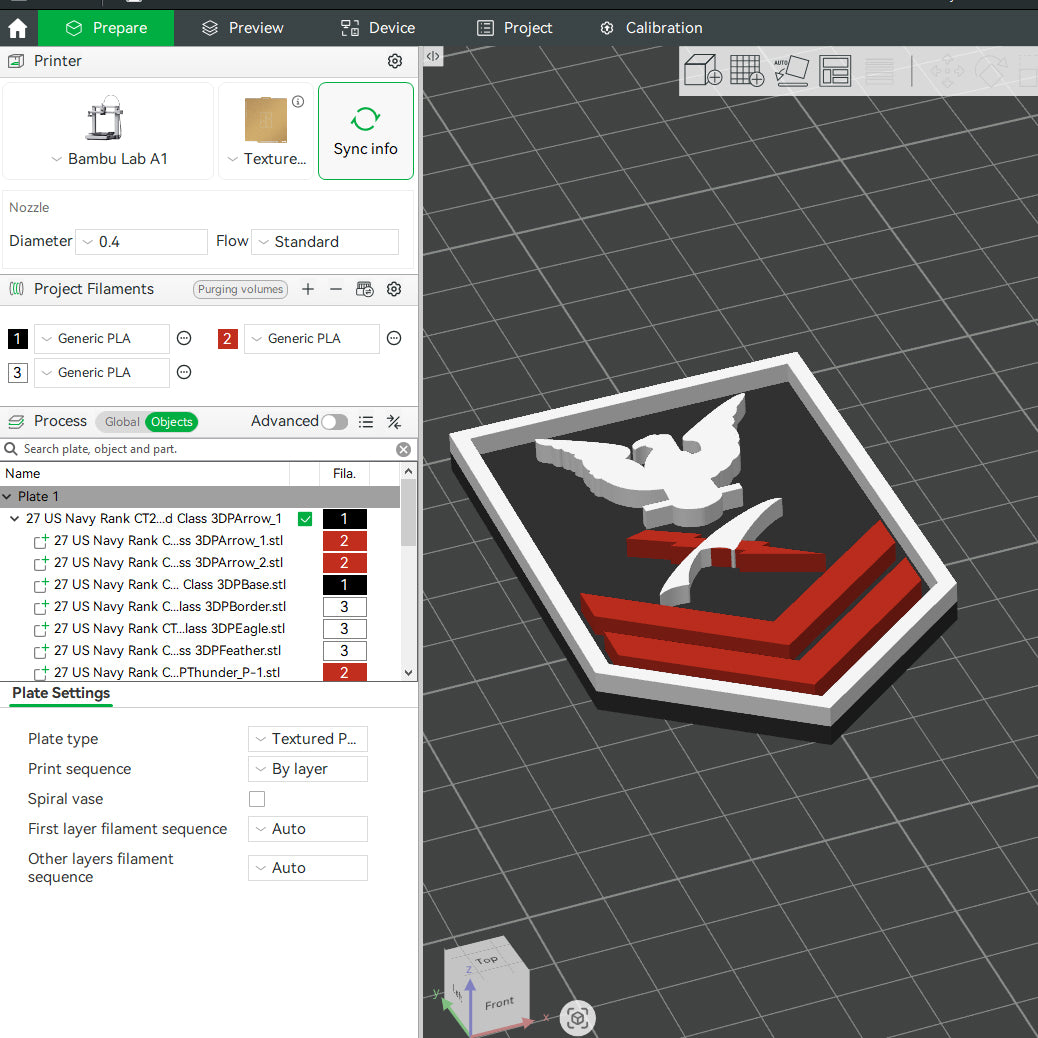Open Flow Standard dropdown
This screenshot has height=1038, width=1038.
(x=325, y=242)
